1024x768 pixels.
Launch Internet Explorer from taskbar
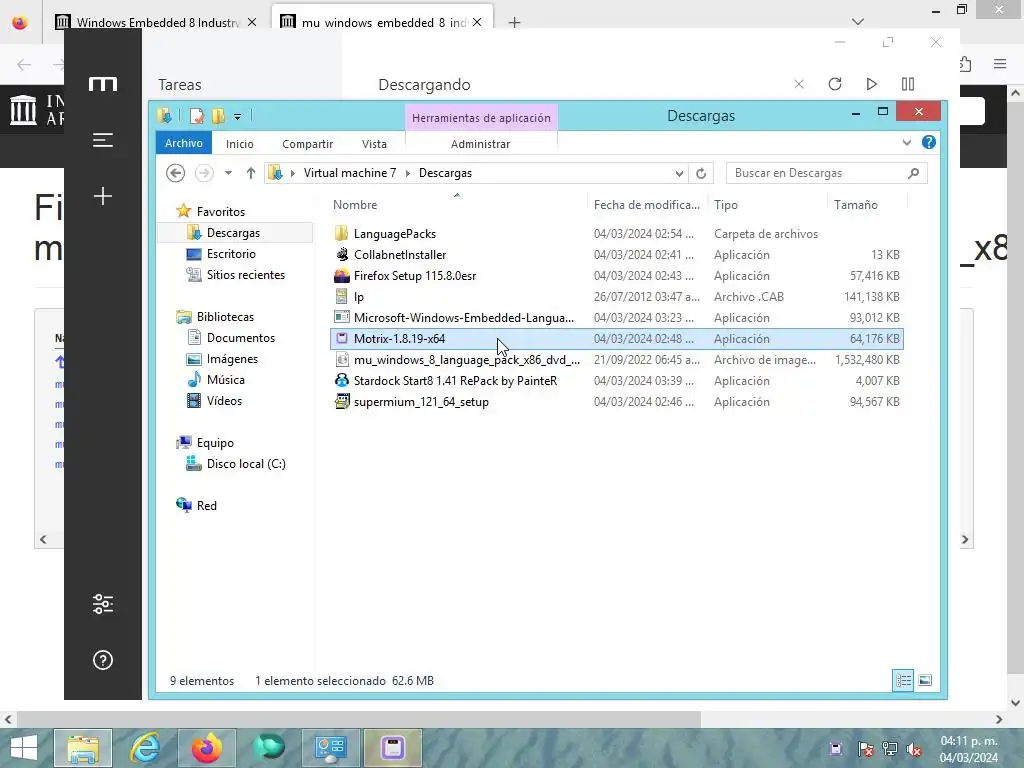point(145,748)
